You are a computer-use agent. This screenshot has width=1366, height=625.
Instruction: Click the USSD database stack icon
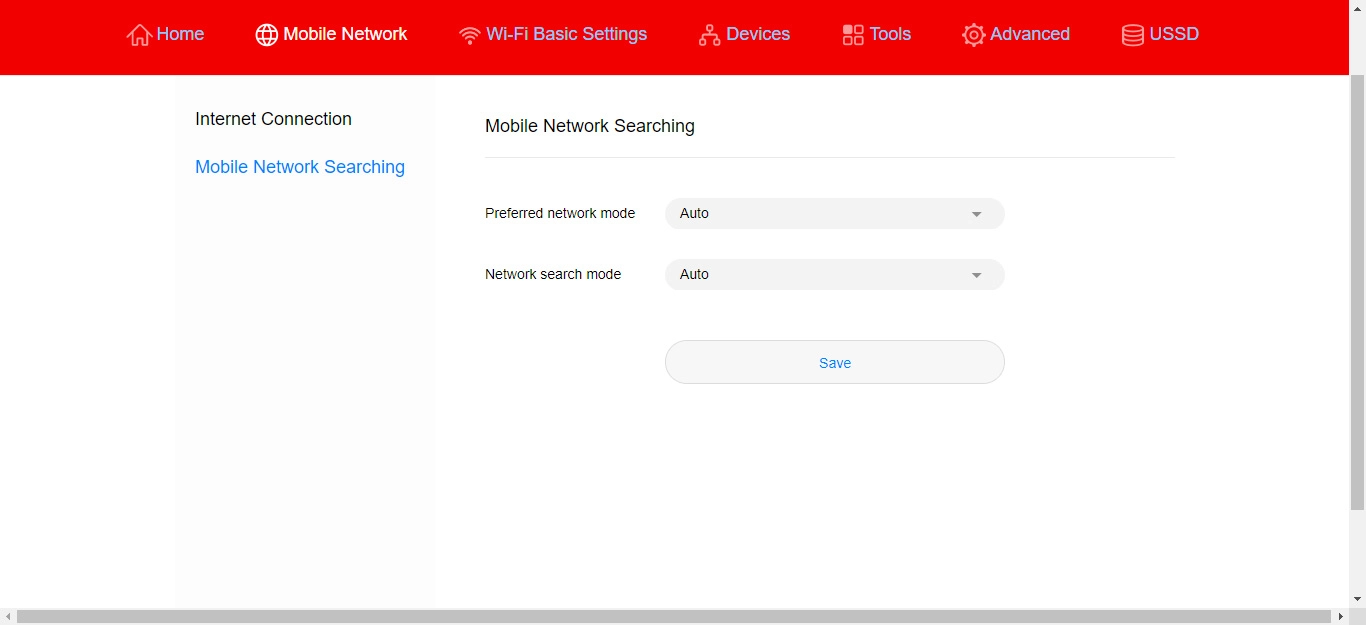tap(1132, 35)
